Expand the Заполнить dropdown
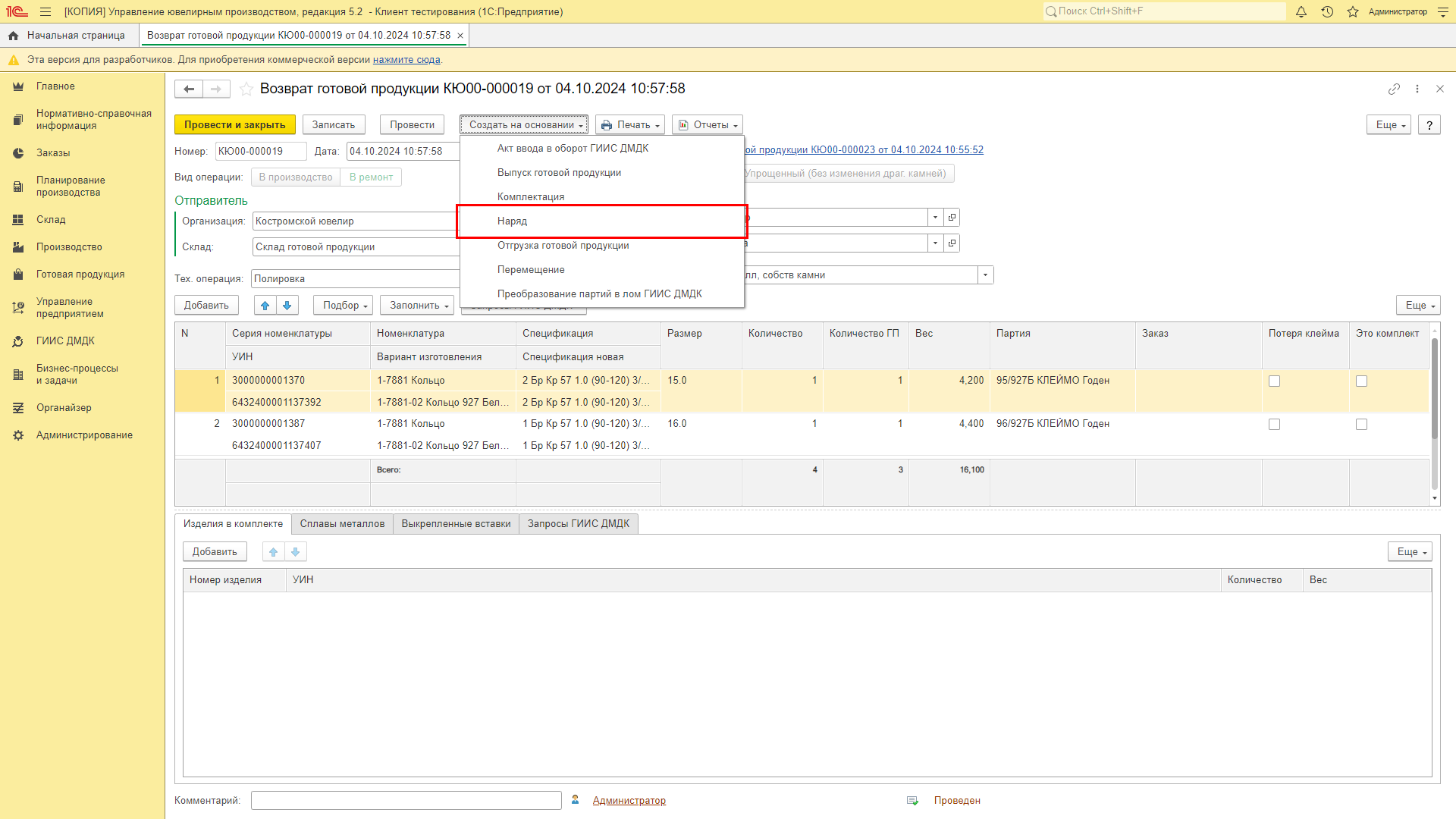1456x819 pixels. point(417,305)
